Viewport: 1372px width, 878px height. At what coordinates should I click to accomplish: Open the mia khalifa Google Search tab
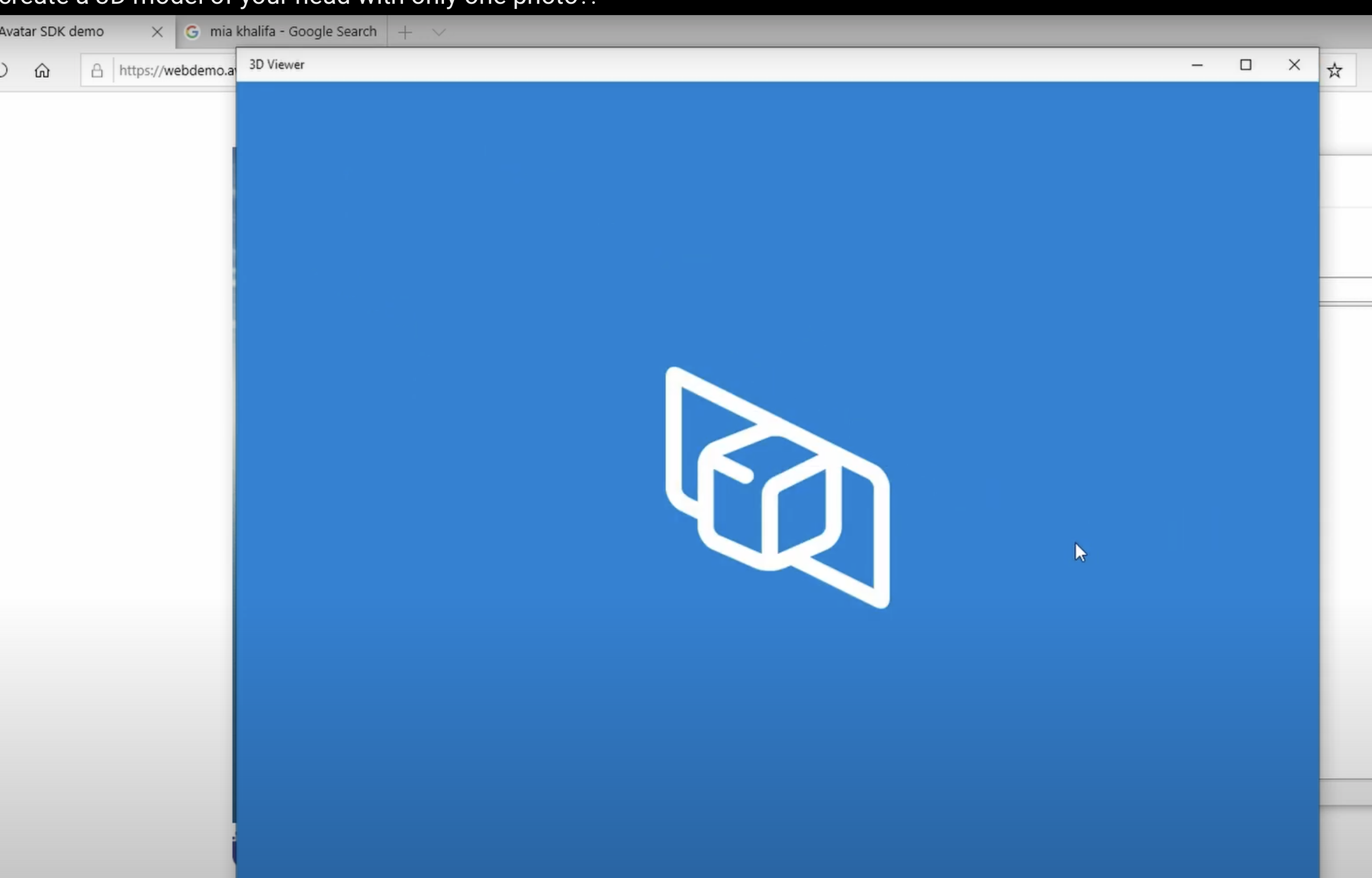click(x=293, y=32)
